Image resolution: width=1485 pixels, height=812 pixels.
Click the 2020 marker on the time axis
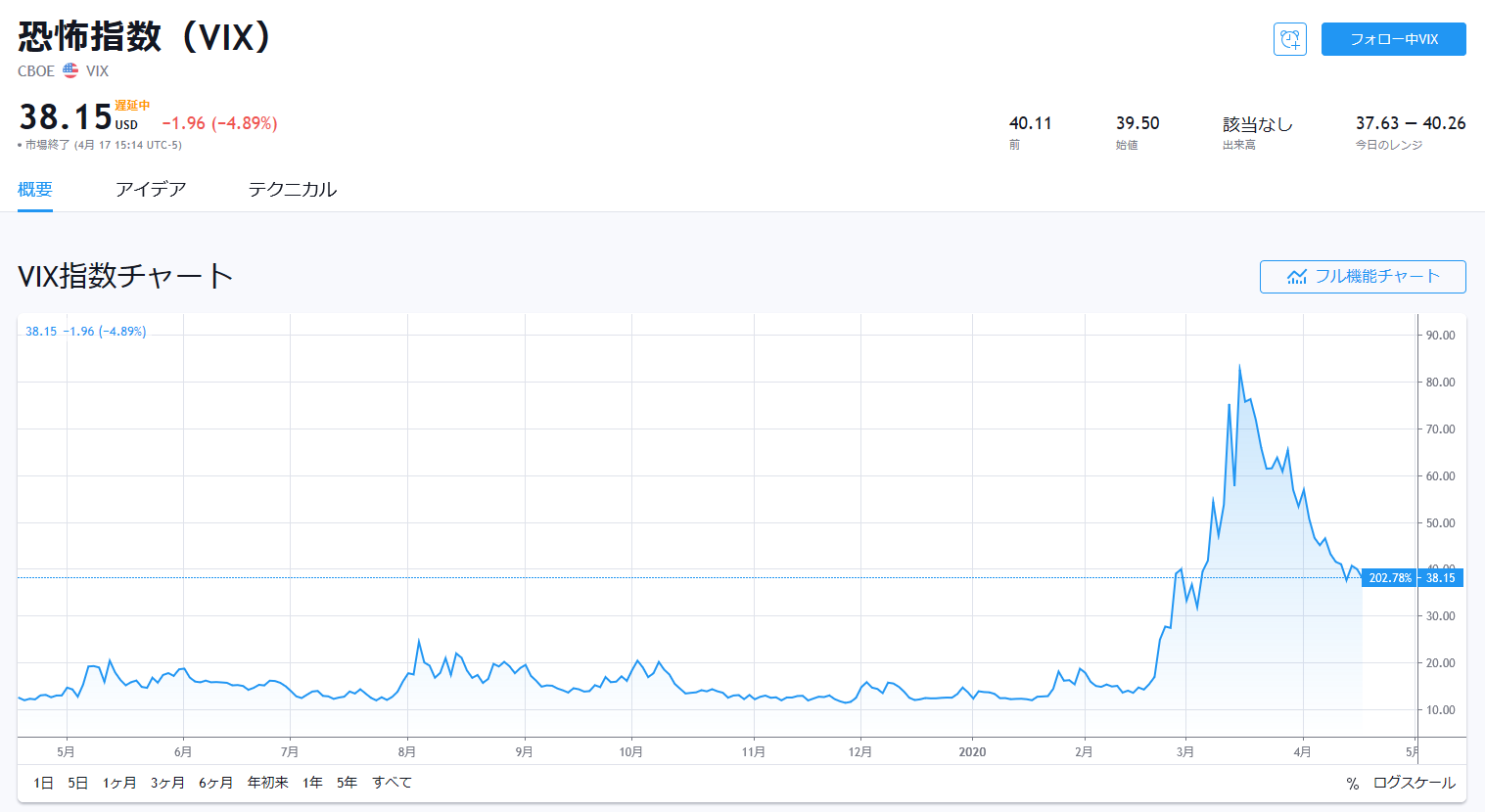(x=972, y=752)
